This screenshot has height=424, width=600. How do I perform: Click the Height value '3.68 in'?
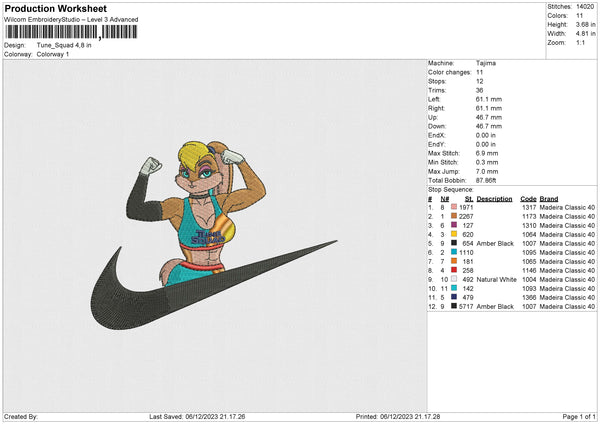585,24
